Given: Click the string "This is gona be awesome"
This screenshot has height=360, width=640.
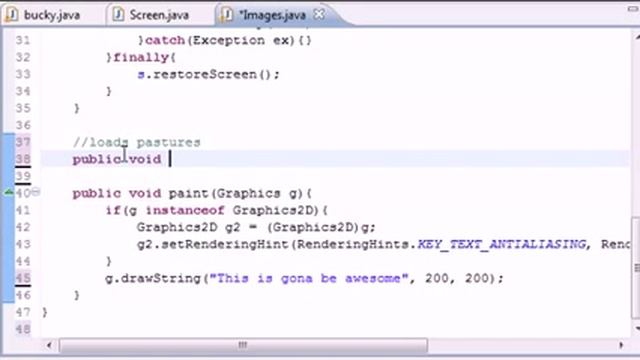Looking at the screenshot, I should (309, 278).
